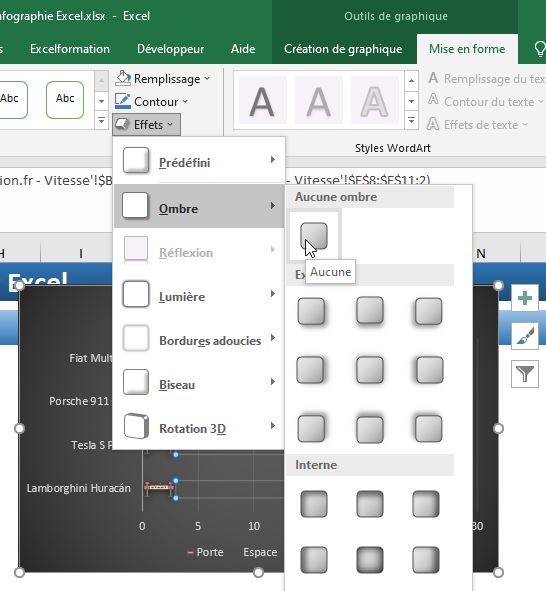Click the Porsche 911 axis label

[79, 401]
